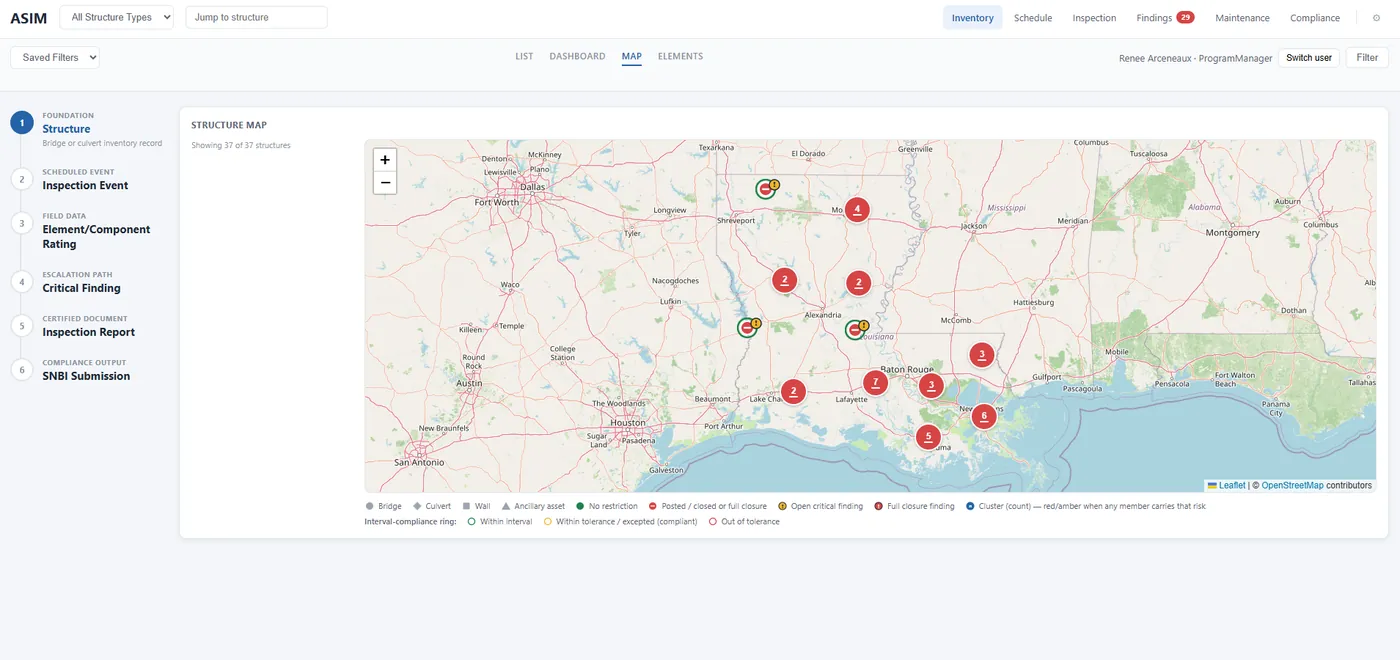
Task: Open cluster of 3 structures by Baton Rouge
Action: click(x=931, y=385)
